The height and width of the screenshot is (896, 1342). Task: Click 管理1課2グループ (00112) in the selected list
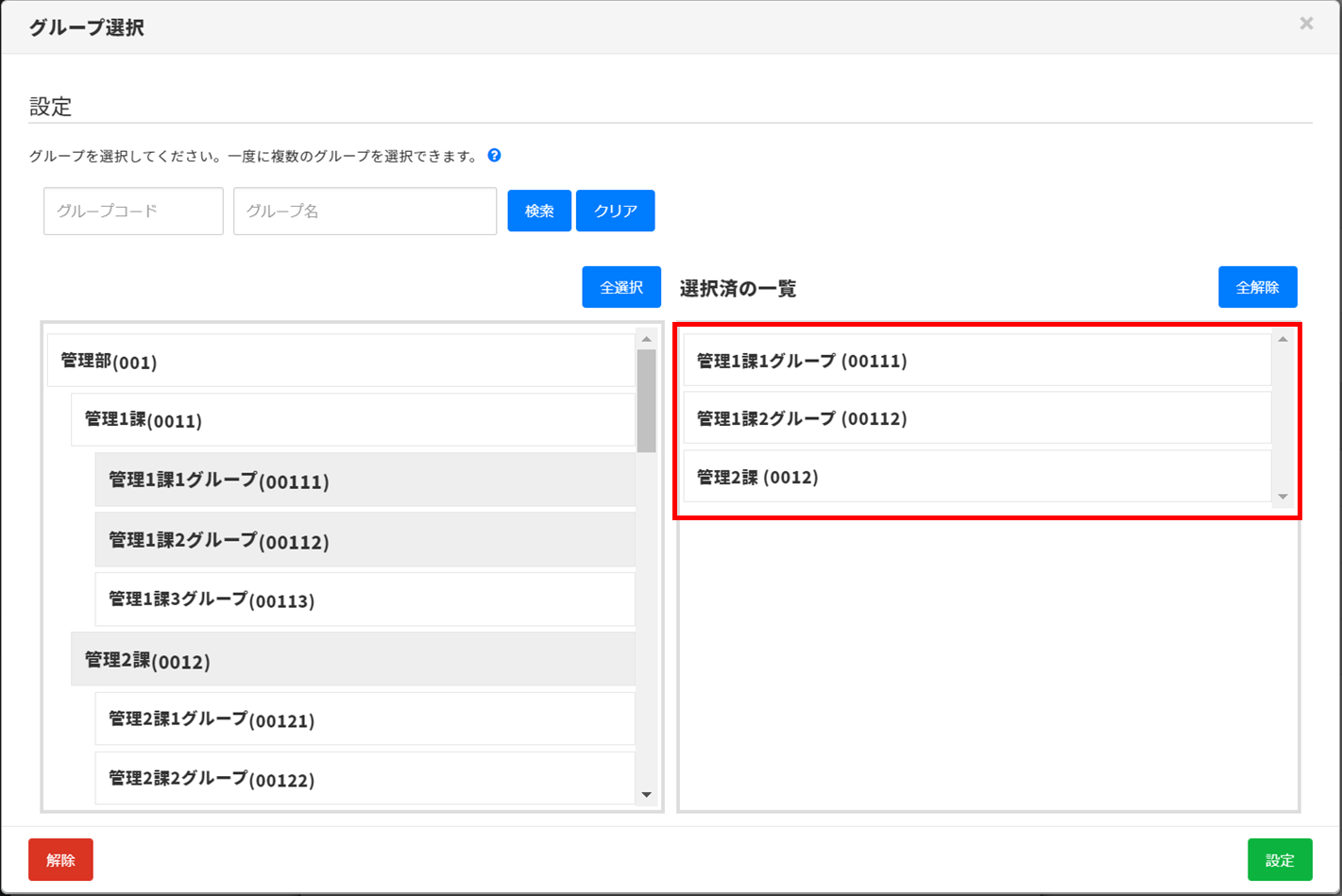pos(976,418)
